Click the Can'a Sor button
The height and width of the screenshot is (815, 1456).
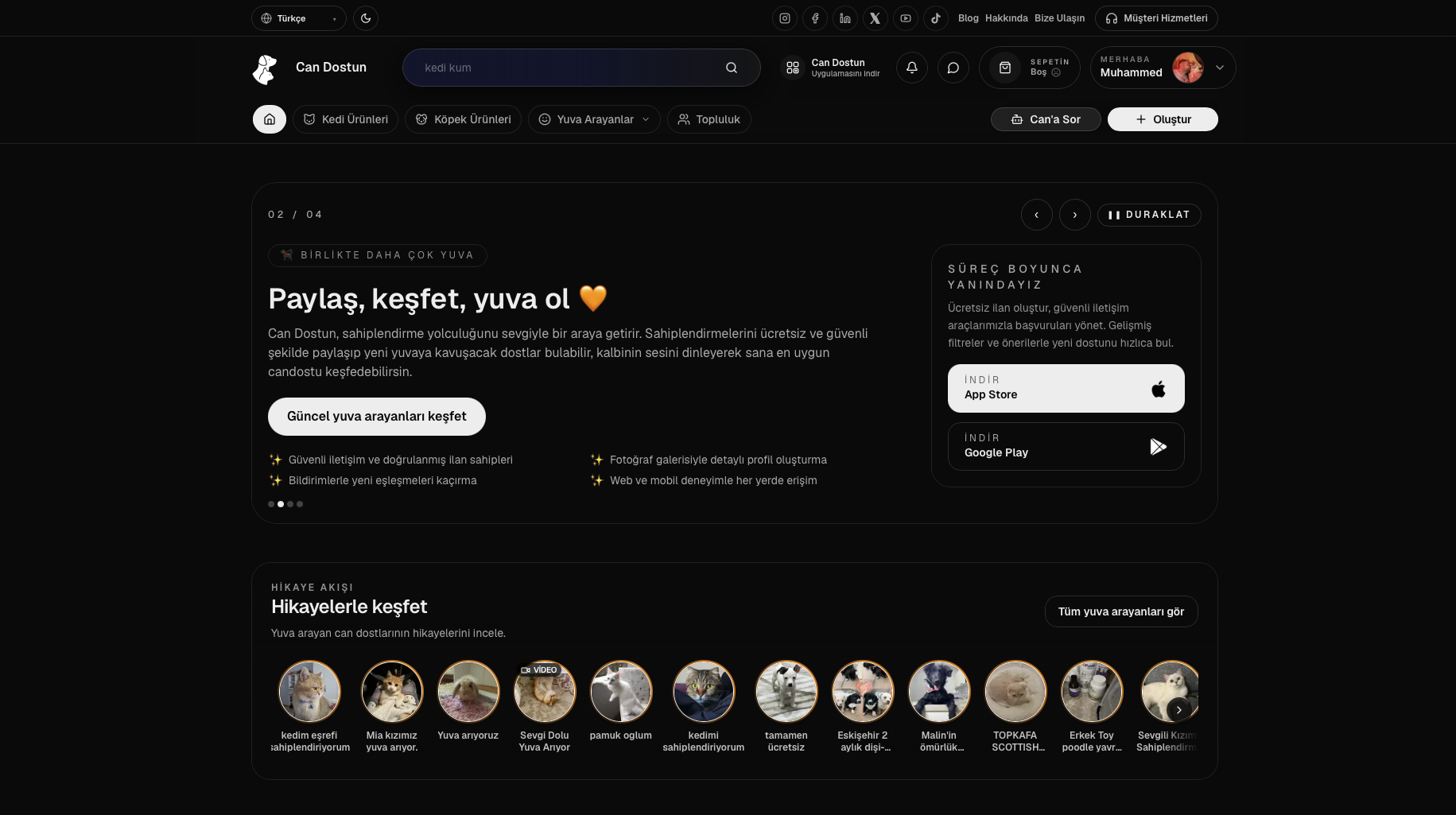(x=1046, y=119)
